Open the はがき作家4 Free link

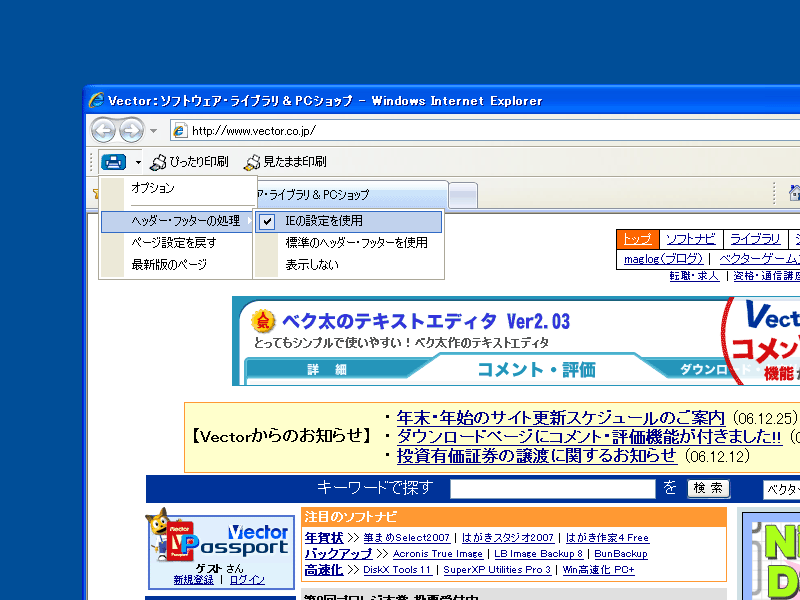tap(607, 538)
